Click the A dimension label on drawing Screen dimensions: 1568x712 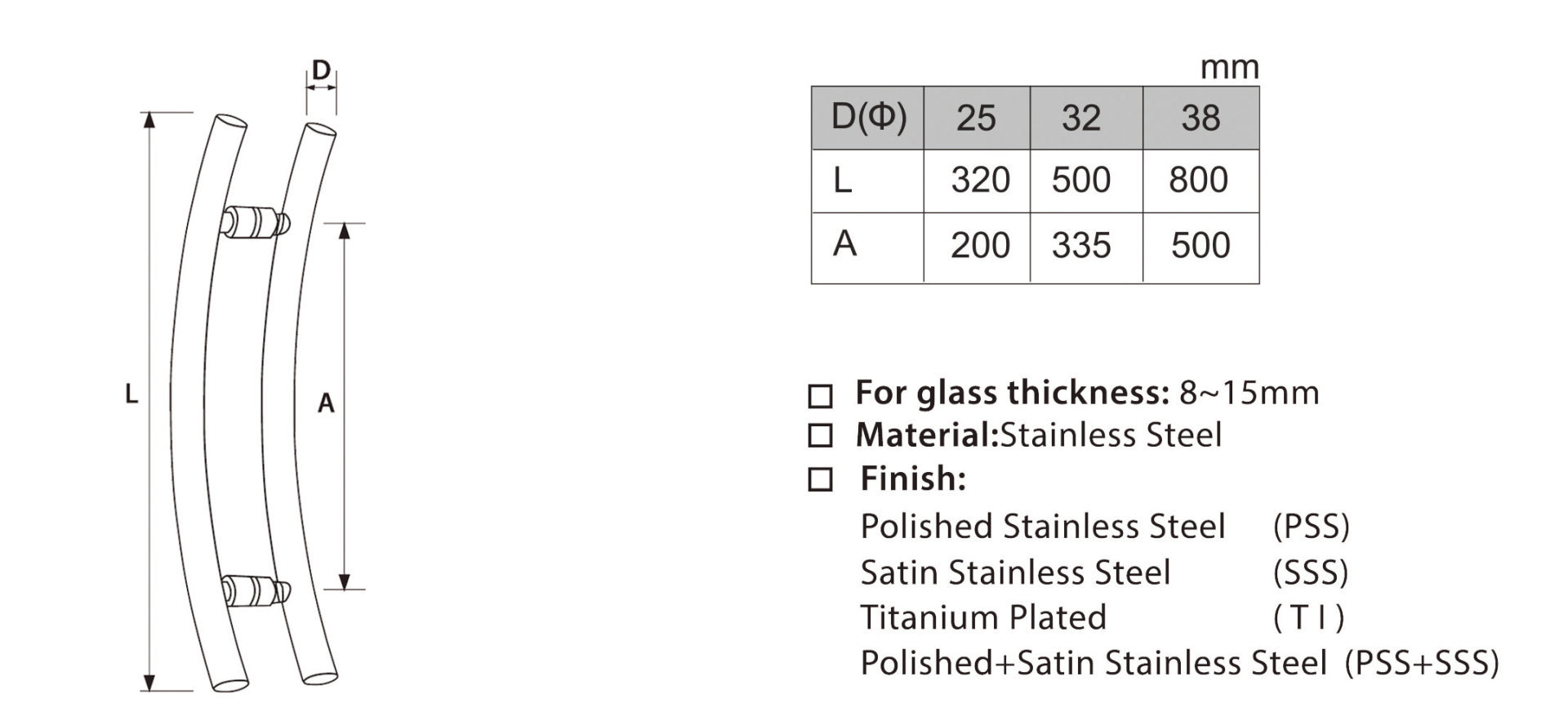[326, 403]
